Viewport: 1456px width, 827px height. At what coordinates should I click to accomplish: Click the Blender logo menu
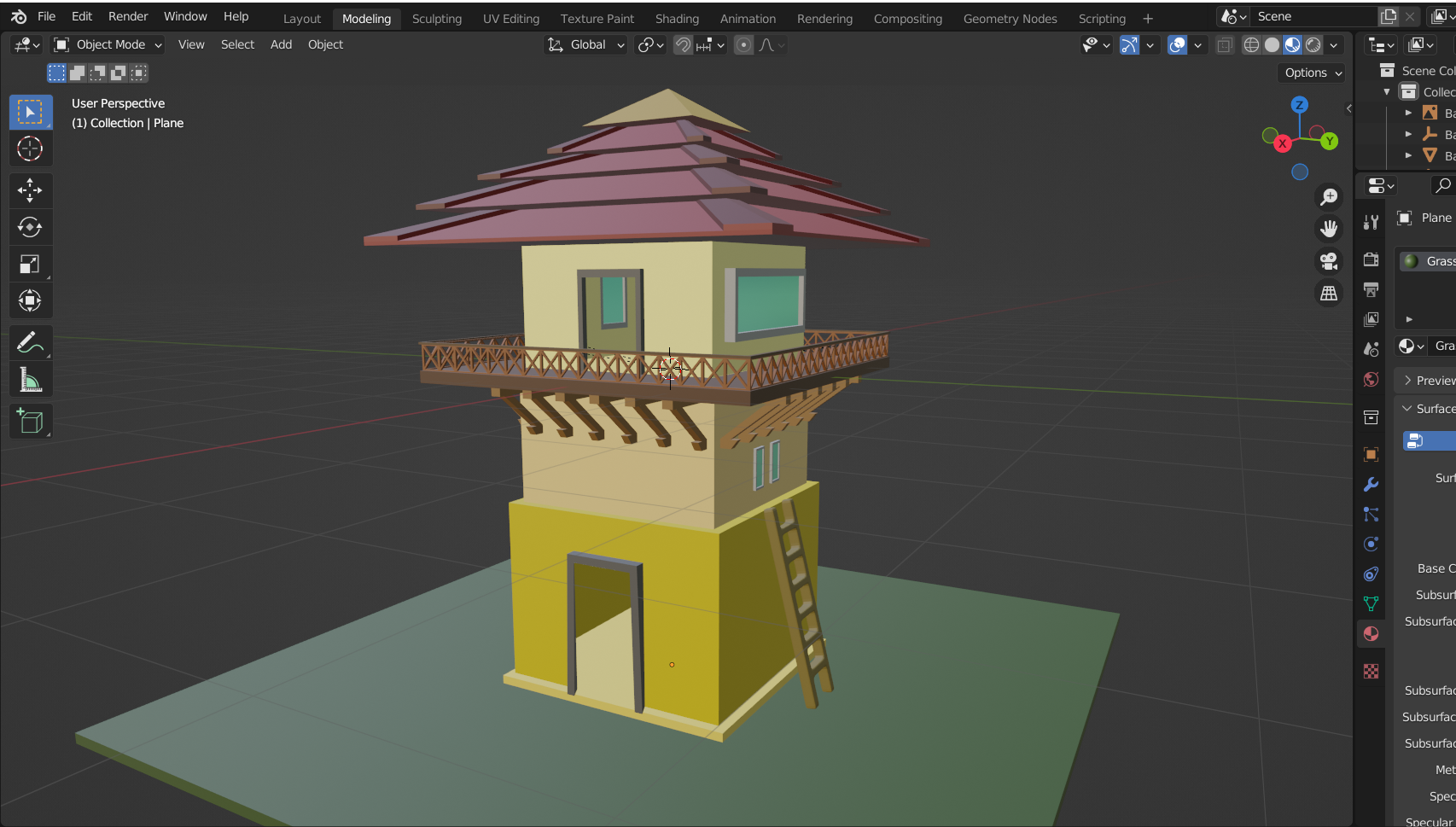pyautogui.click(x=19, y=16)
